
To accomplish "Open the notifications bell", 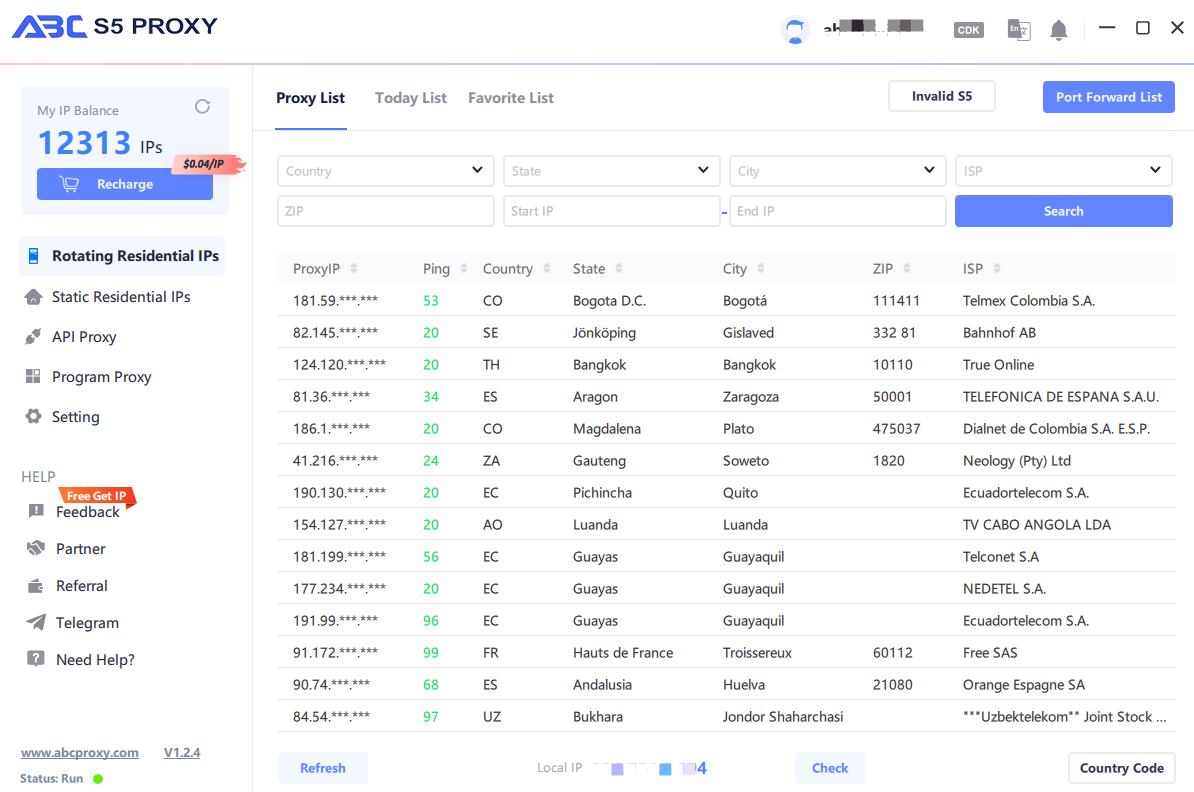I will pos(1059,30).
